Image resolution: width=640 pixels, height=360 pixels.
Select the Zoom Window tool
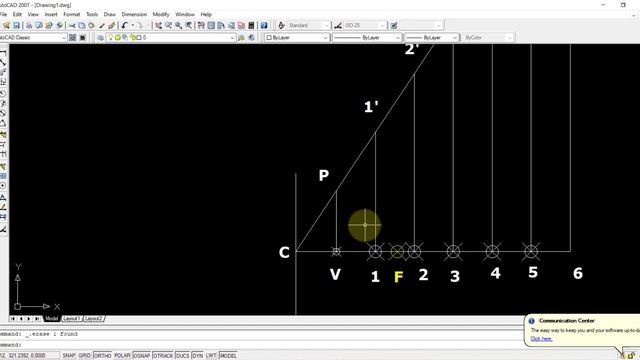point(178,25)
